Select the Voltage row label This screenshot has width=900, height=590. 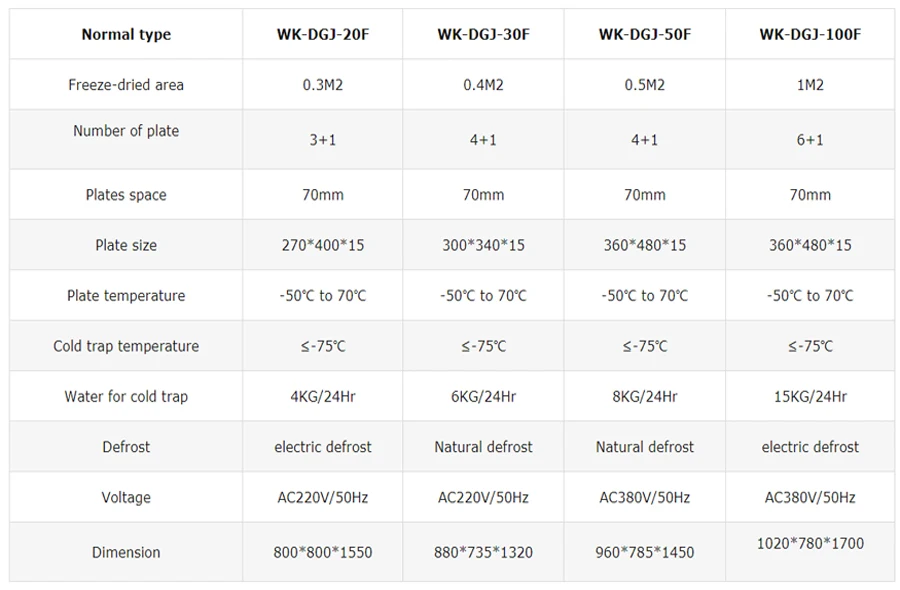[126, 497]
